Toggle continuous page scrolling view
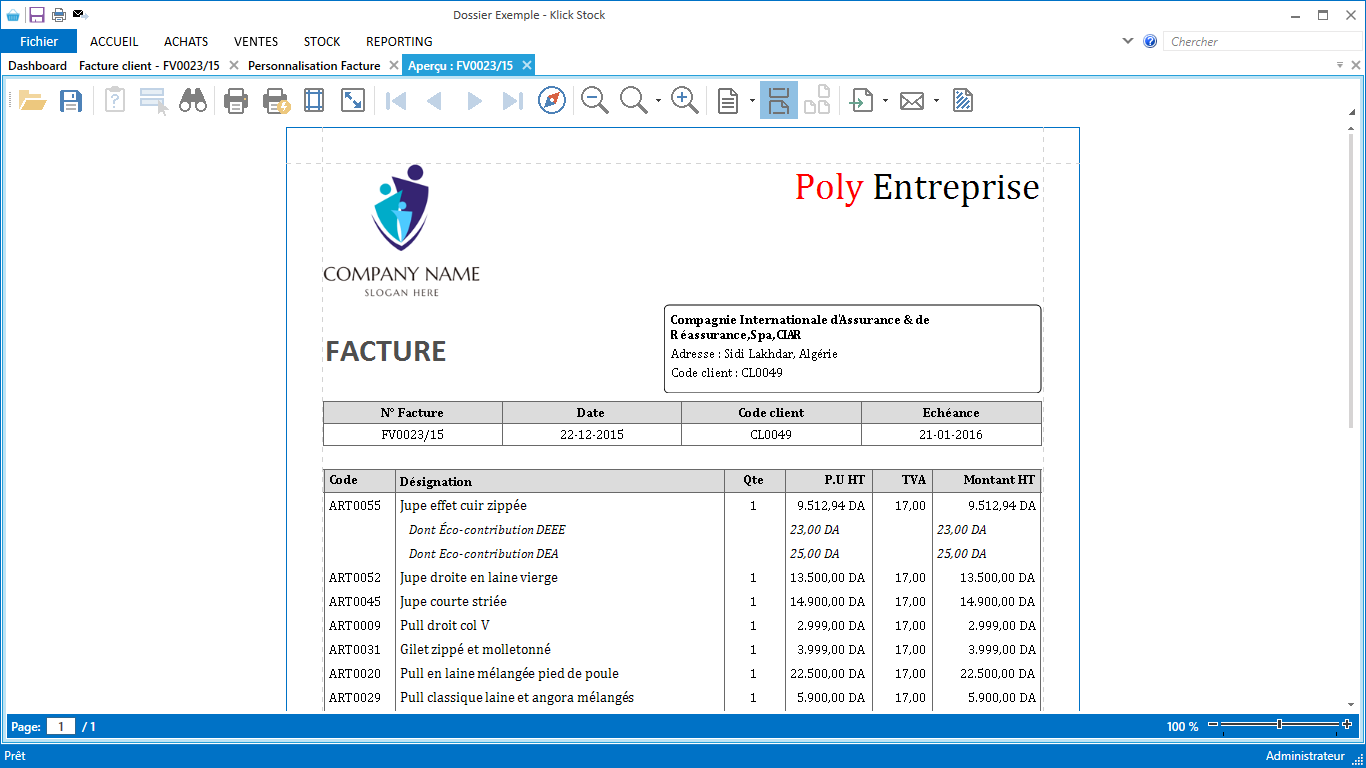Image resolution: width=1366 pixels, height=768 pixels. (x=779, y=101)
